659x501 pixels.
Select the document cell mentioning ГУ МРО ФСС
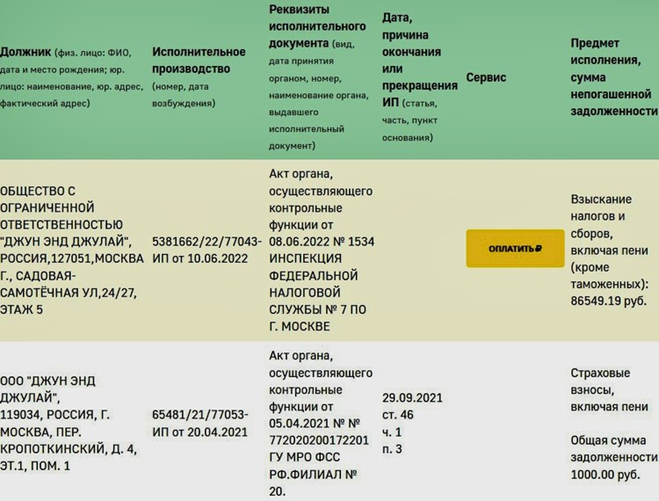pyautogui.click(x=322, y=423)
